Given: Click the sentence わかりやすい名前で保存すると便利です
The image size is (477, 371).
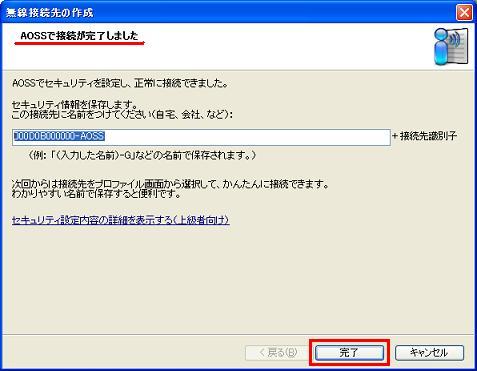Looking at the screenshot, I should tap(96, 194).
